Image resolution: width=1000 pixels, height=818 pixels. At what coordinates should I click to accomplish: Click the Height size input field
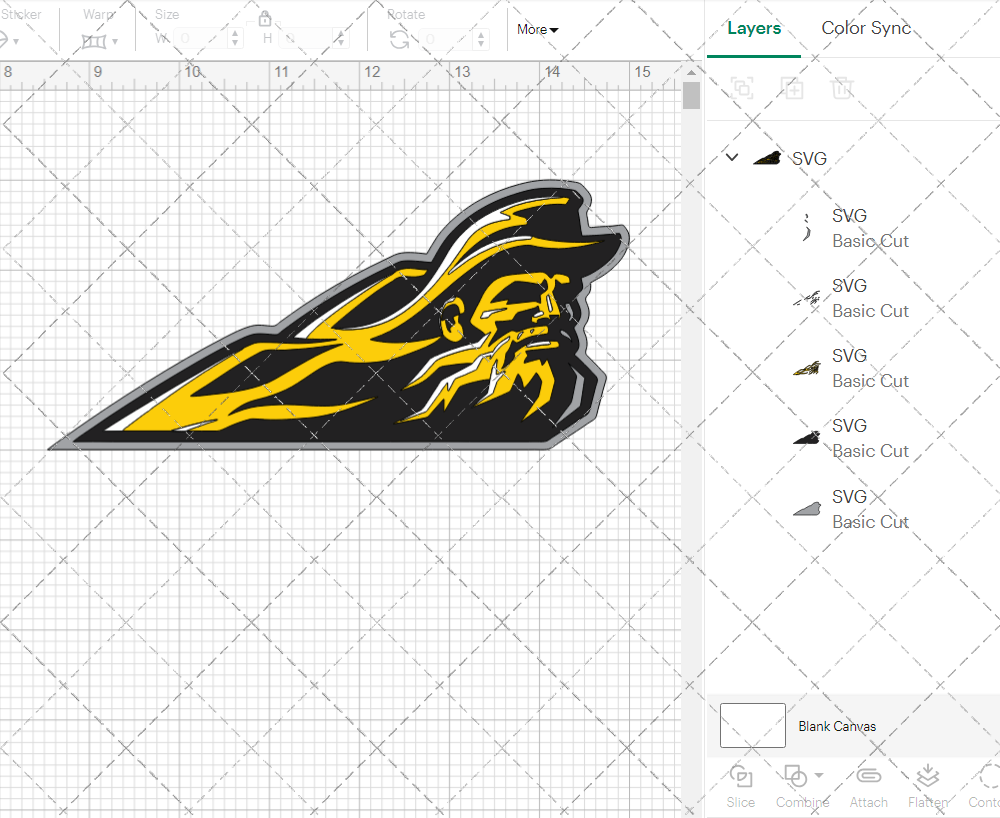coord(306,39)
